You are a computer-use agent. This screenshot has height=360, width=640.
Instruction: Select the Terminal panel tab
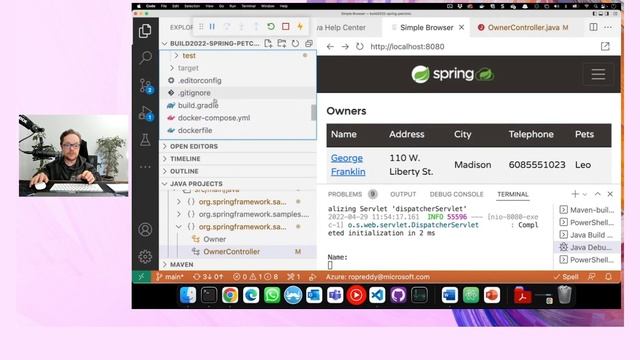pyautogui.click(x=513, y=194)
